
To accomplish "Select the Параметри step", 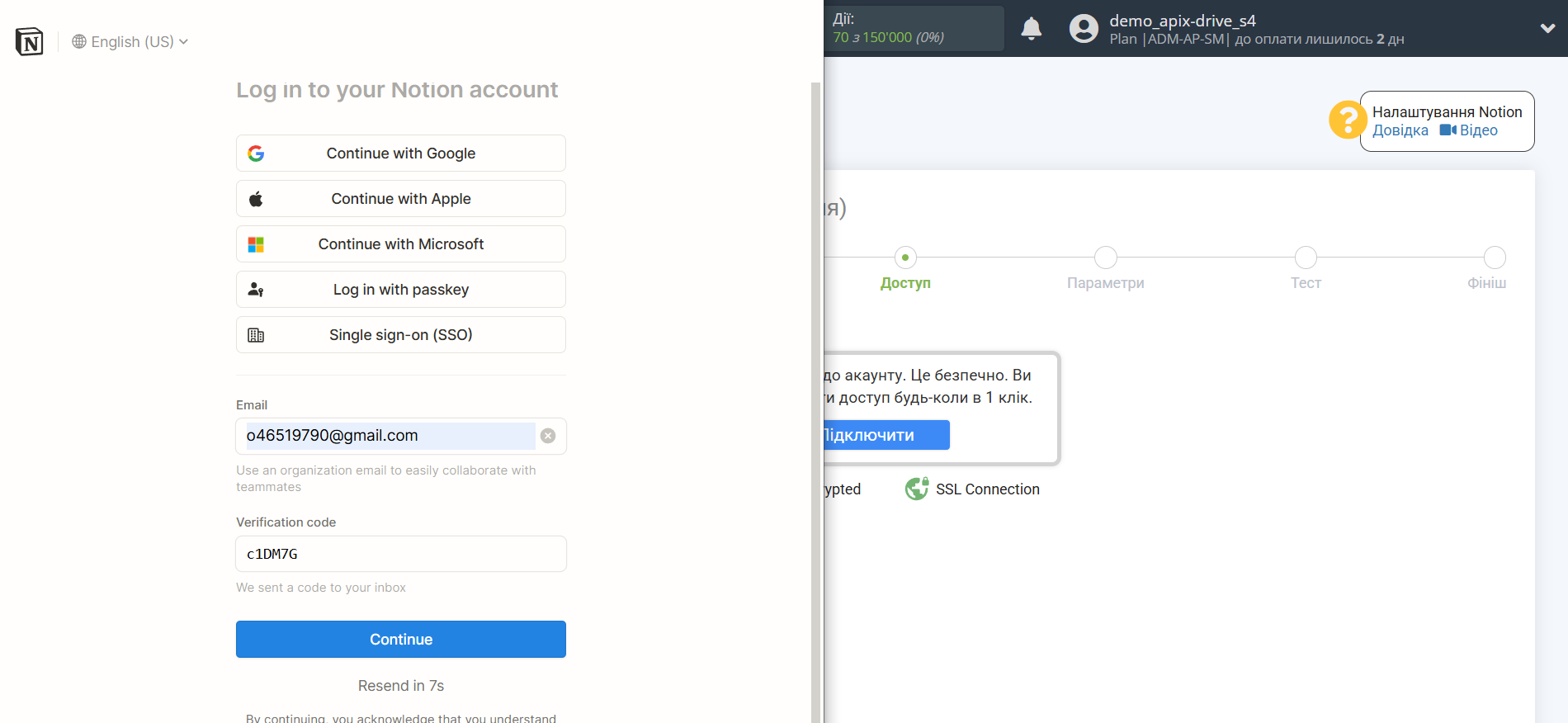I will coord(1106,269).
